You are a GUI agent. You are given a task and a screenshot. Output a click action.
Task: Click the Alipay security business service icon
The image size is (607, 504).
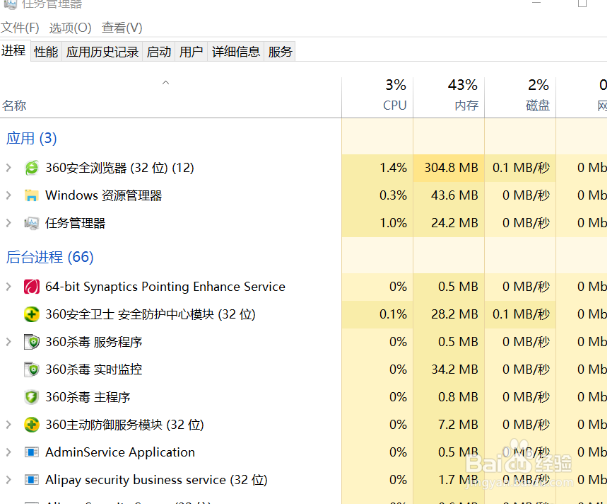tap(32, 480)
